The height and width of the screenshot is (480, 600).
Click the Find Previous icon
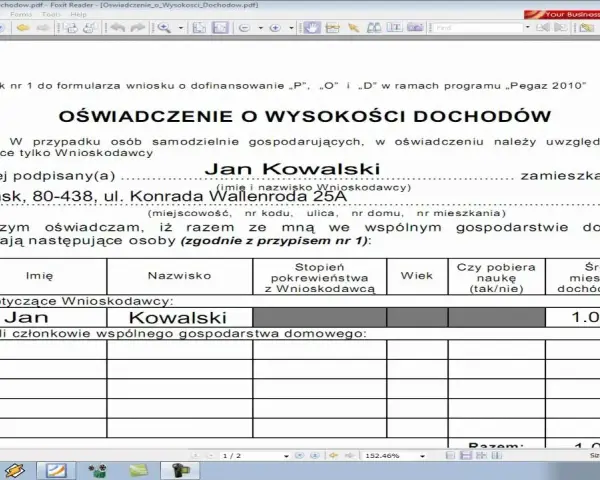[x=543, y=28]
